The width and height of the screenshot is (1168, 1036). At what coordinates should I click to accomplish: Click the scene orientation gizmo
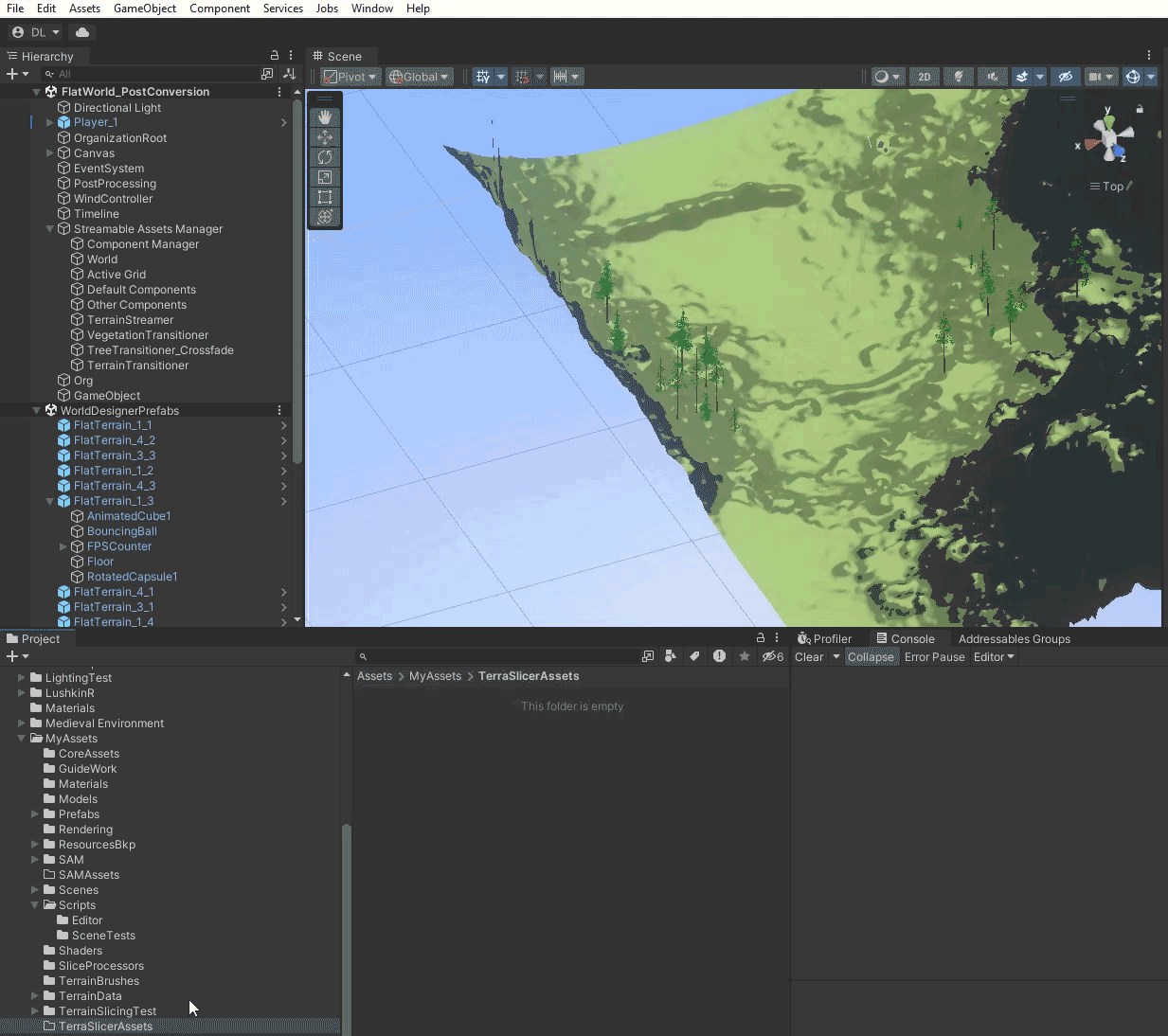tap(1108, 140)
